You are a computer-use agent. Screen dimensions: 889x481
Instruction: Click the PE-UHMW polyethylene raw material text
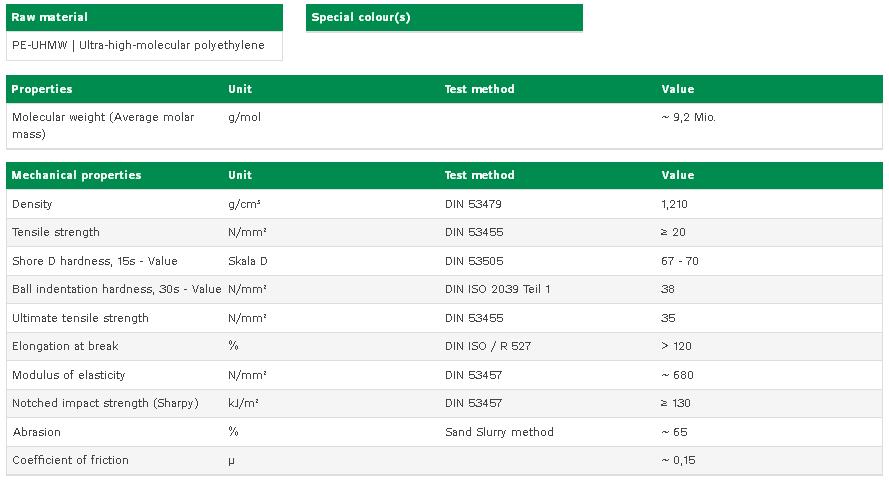(138, 45)
